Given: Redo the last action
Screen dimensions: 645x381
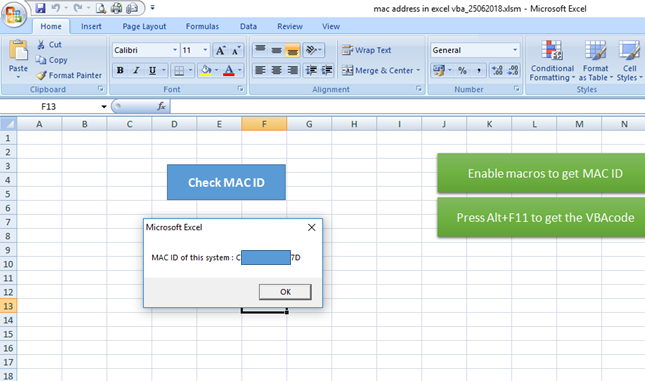Looking at the screenshot, I should point(78,8).
